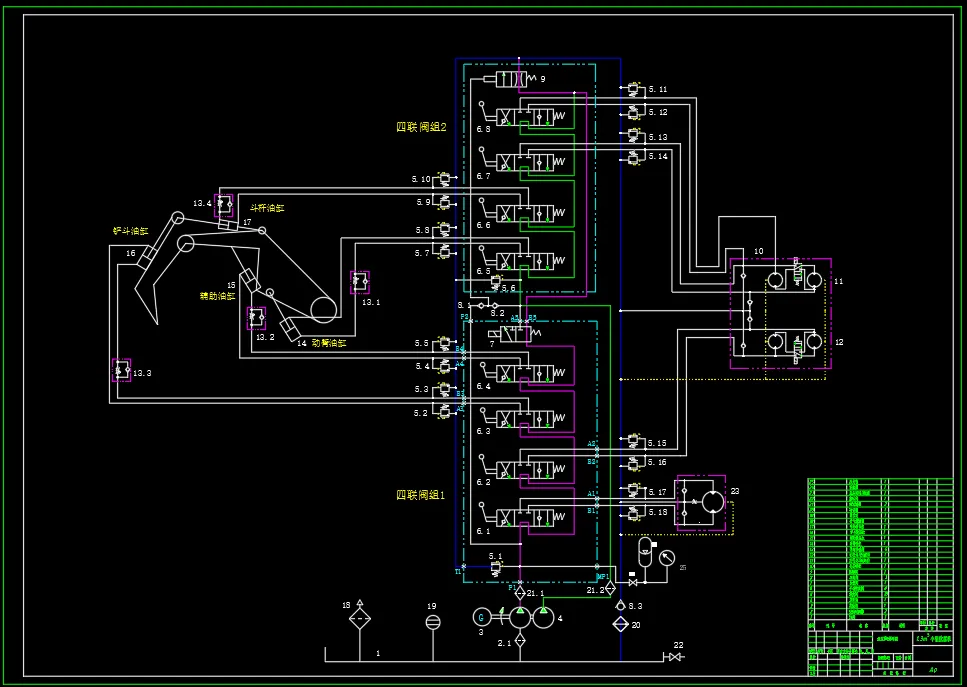Screen dimensions: 967x687
Task: Select relief valve symbol 5.11
Action: pyautogui.click(x=633, y=89)
